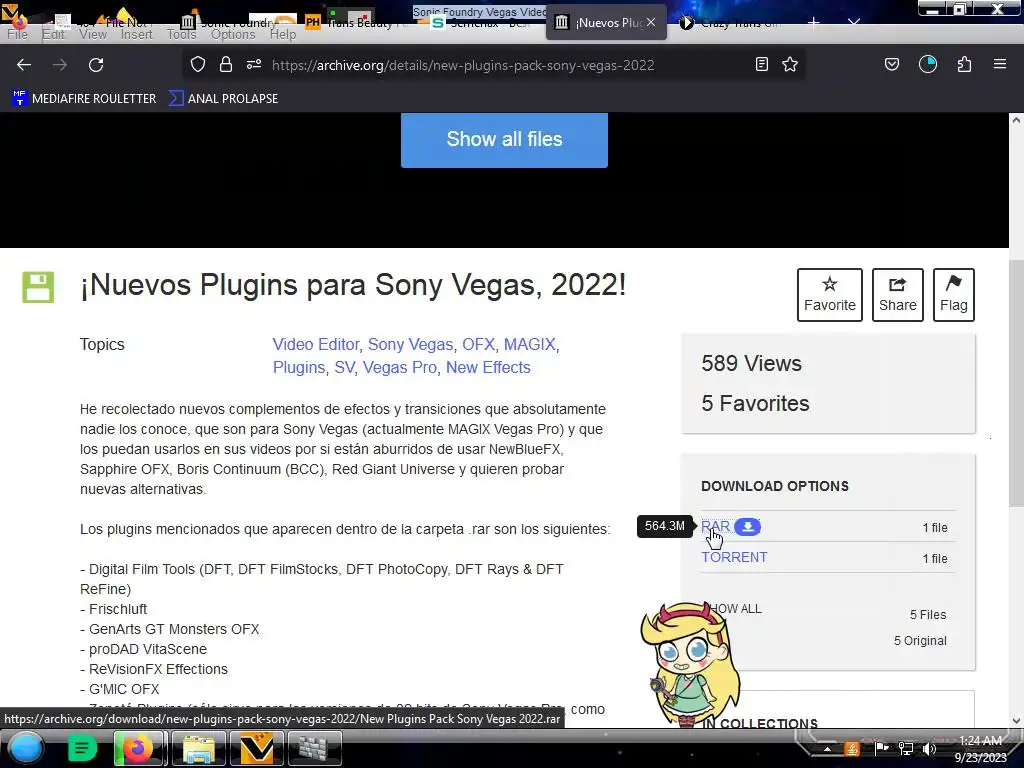Open the tracking protection shield icon
This screenshot has height=768, width=1024.
tap(198, 65)
